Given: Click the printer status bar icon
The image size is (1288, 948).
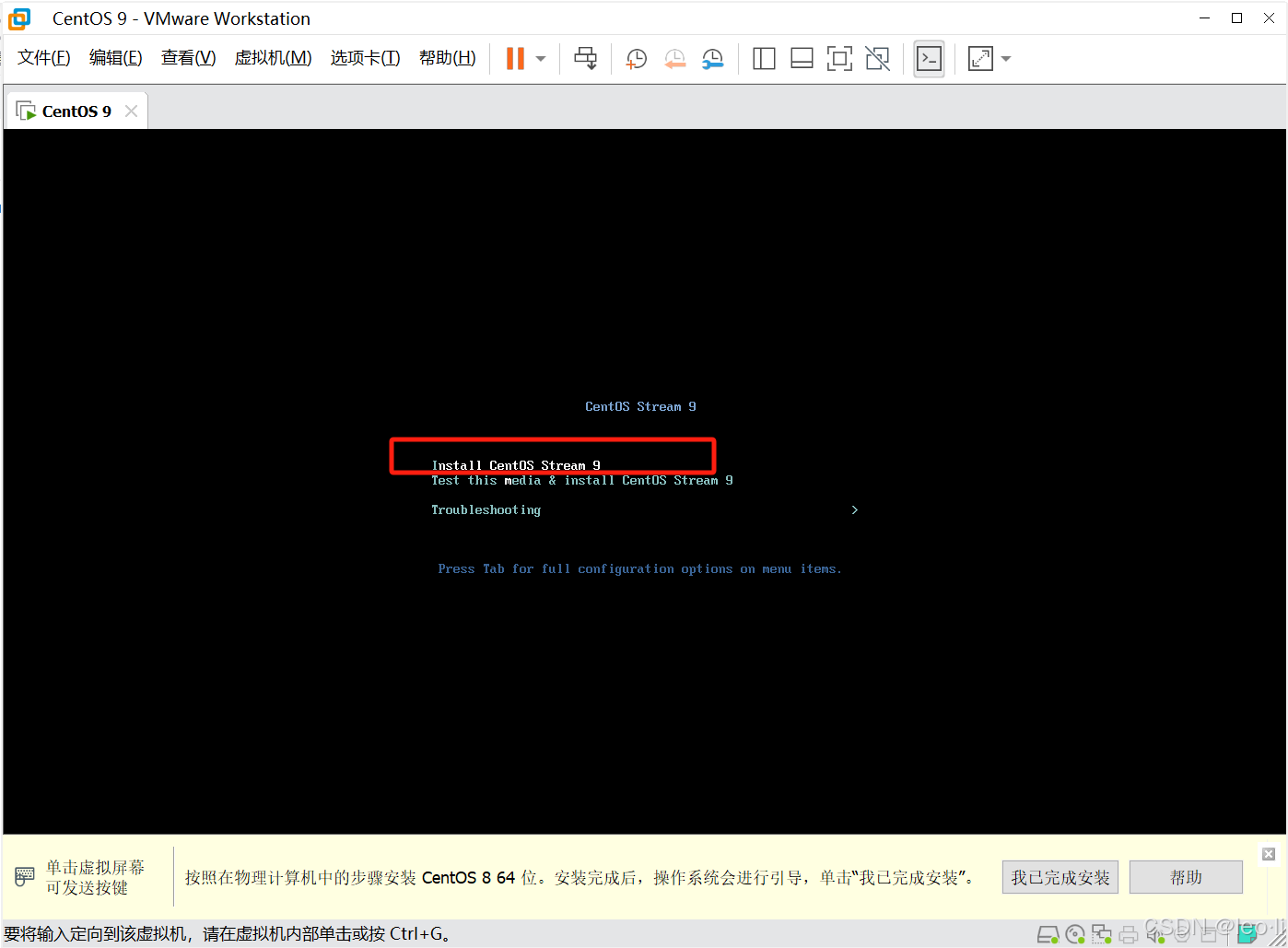Looking at the screenshot, I should click(x=1129, y=936).
